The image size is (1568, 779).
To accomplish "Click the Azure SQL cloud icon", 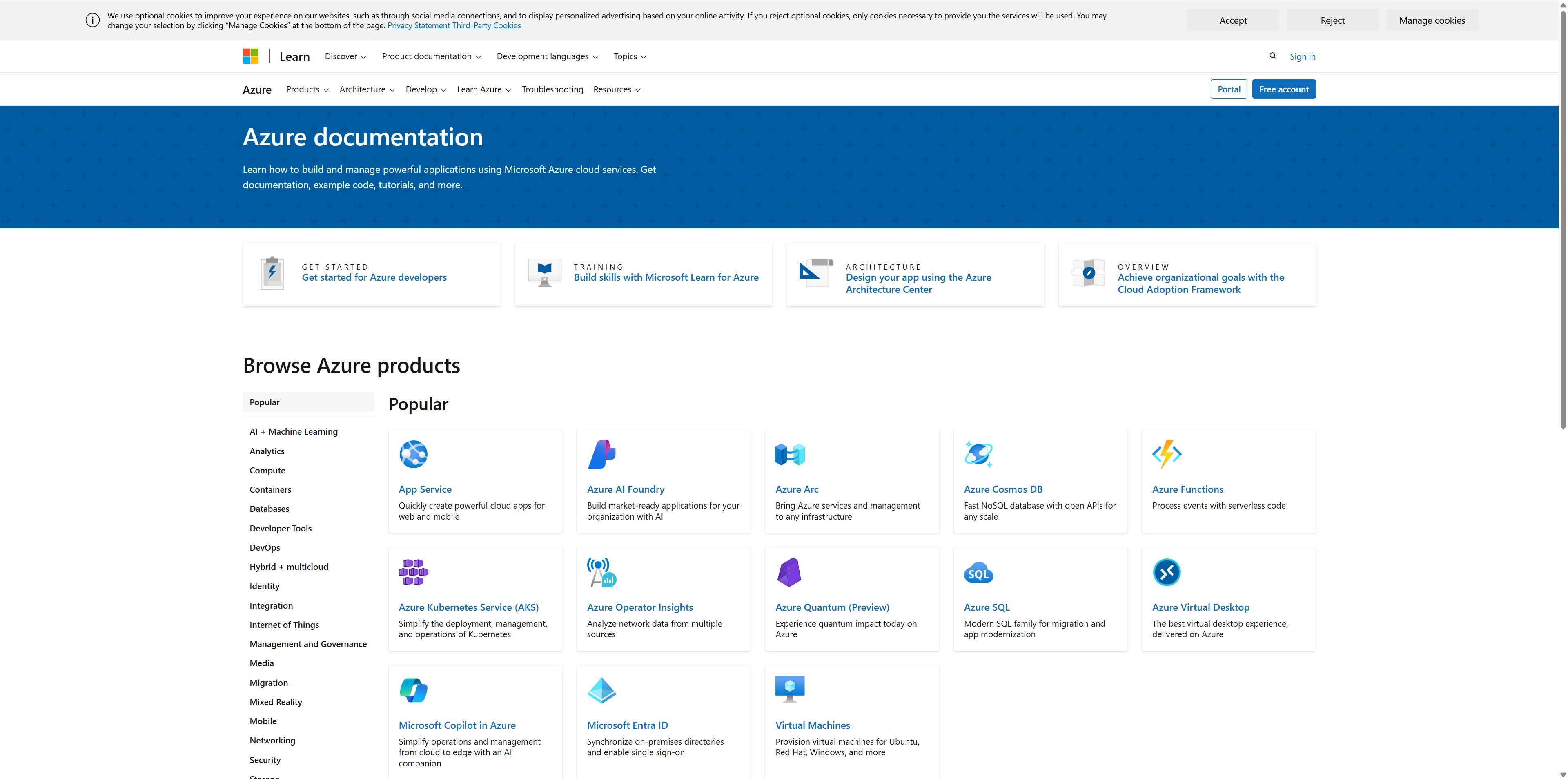I will click(978, 573).
